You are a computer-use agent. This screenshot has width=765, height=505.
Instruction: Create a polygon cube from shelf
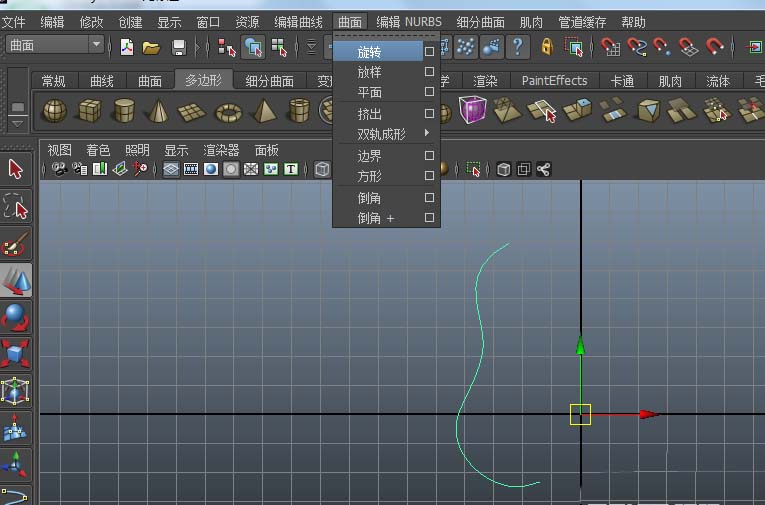point(90,111)
